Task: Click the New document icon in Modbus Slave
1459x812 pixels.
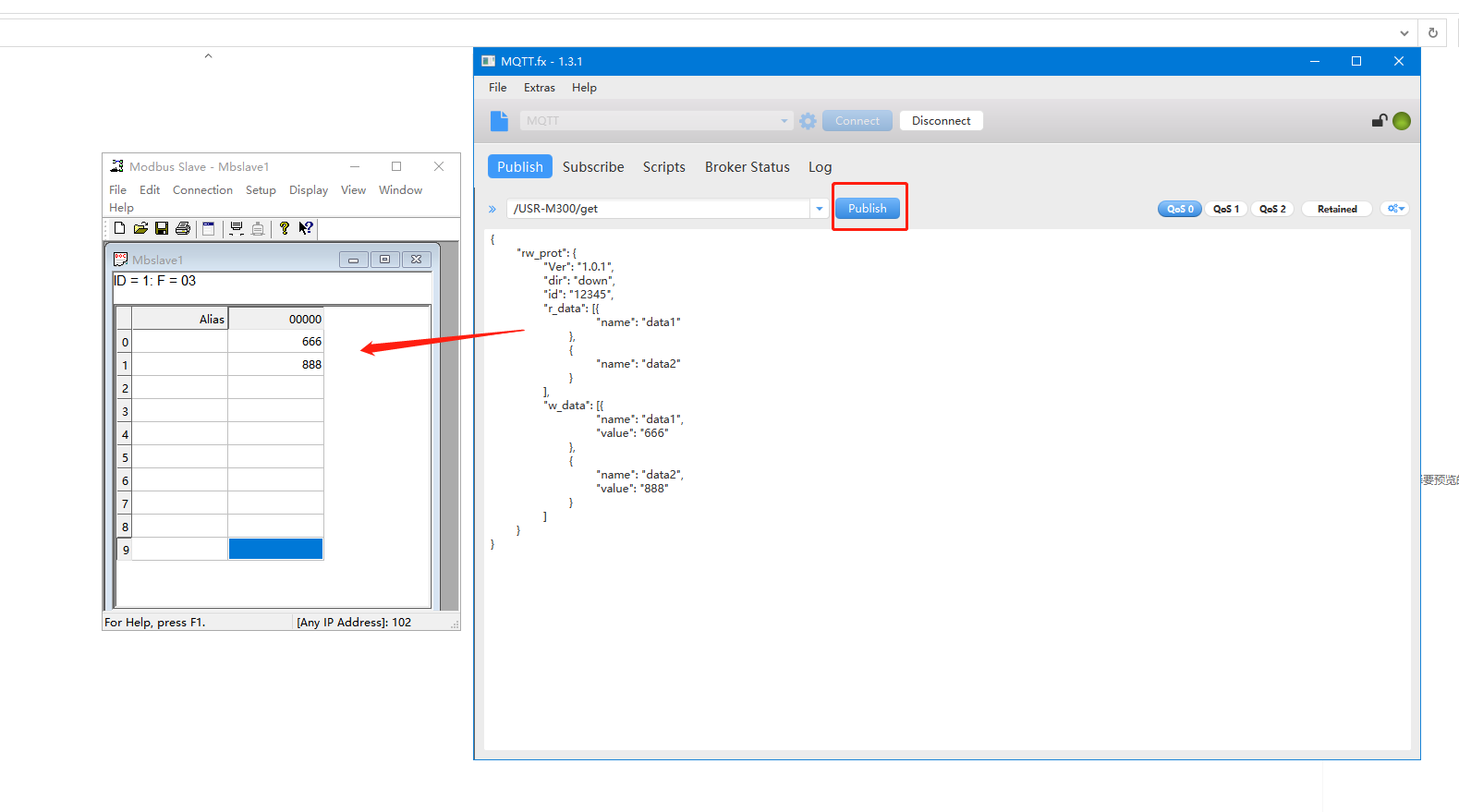Action: (x=119, y=228)
